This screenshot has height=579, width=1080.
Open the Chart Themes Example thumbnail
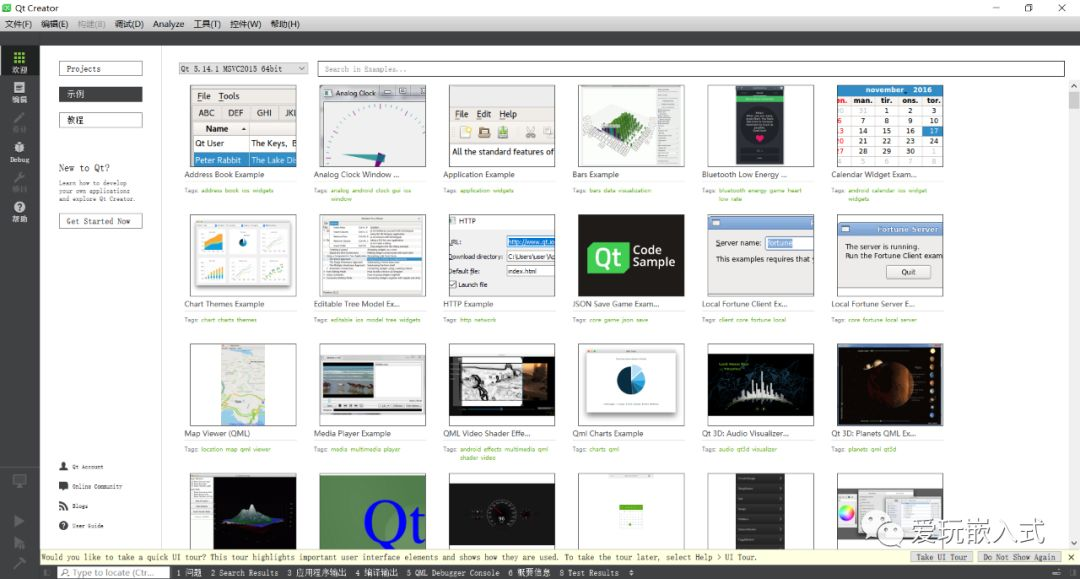pos(243,255)
